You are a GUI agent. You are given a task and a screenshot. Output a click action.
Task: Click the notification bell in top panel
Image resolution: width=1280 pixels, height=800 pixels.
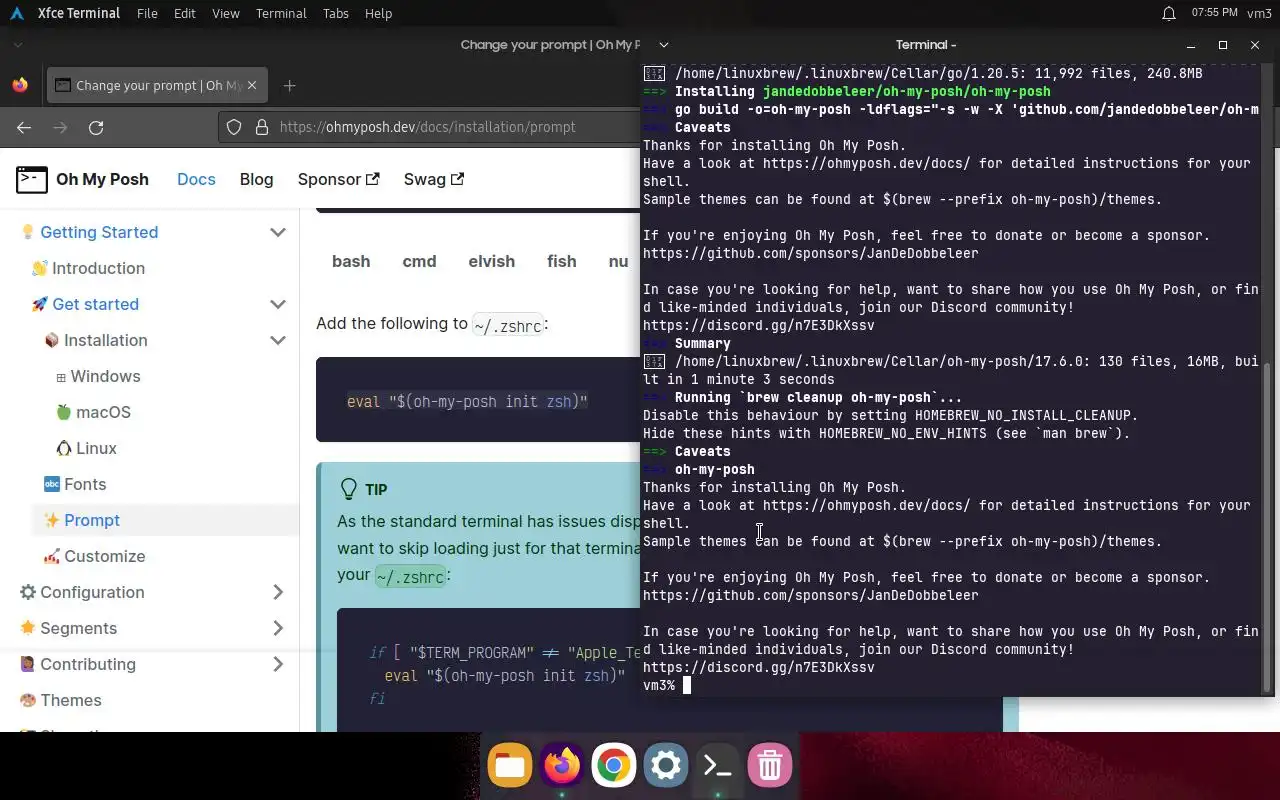click(x=1169, y=13)
